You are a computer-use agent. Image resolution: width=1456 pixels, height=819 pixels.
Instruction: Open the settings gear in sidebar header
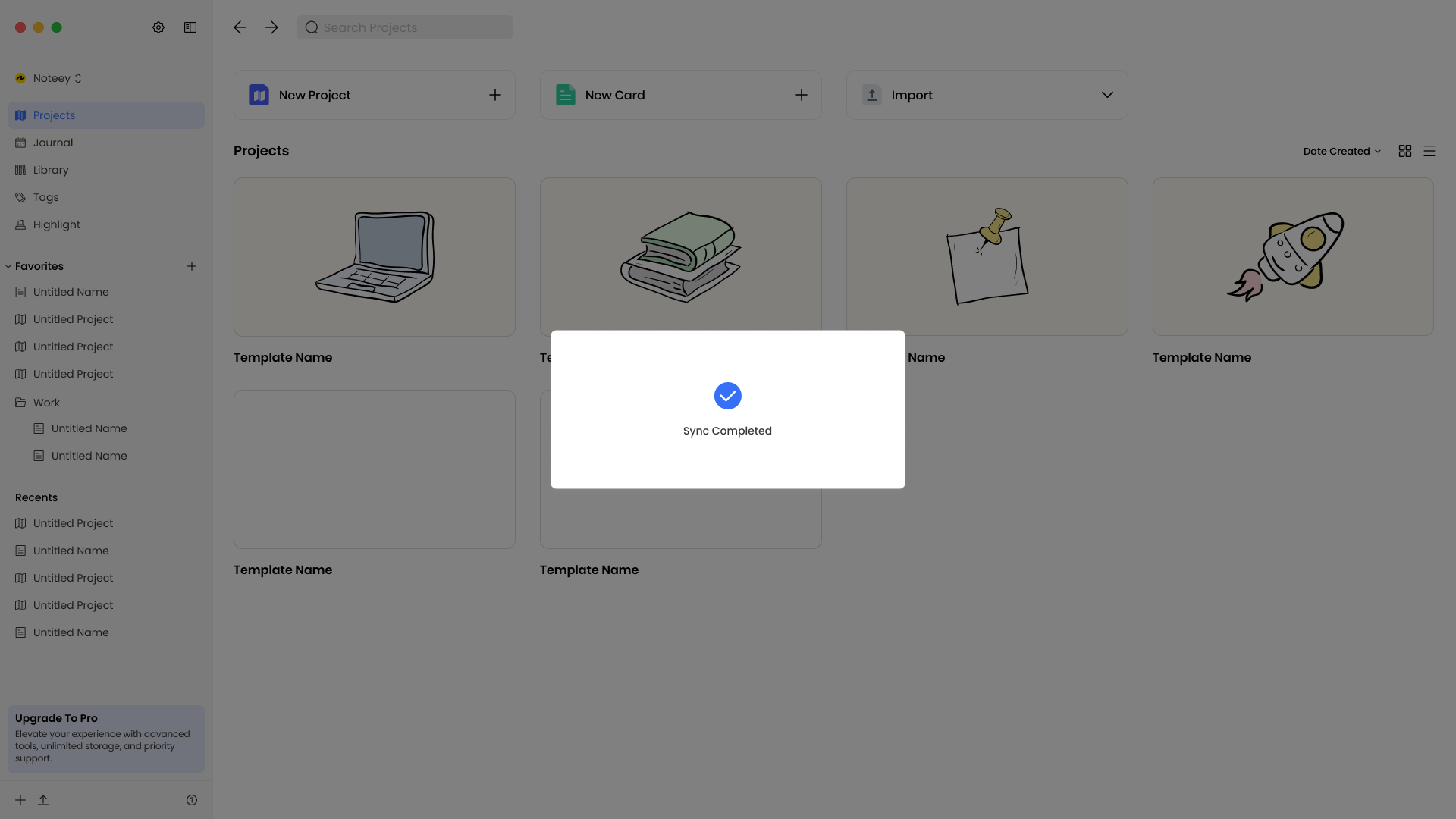click(x=158, y=27)
